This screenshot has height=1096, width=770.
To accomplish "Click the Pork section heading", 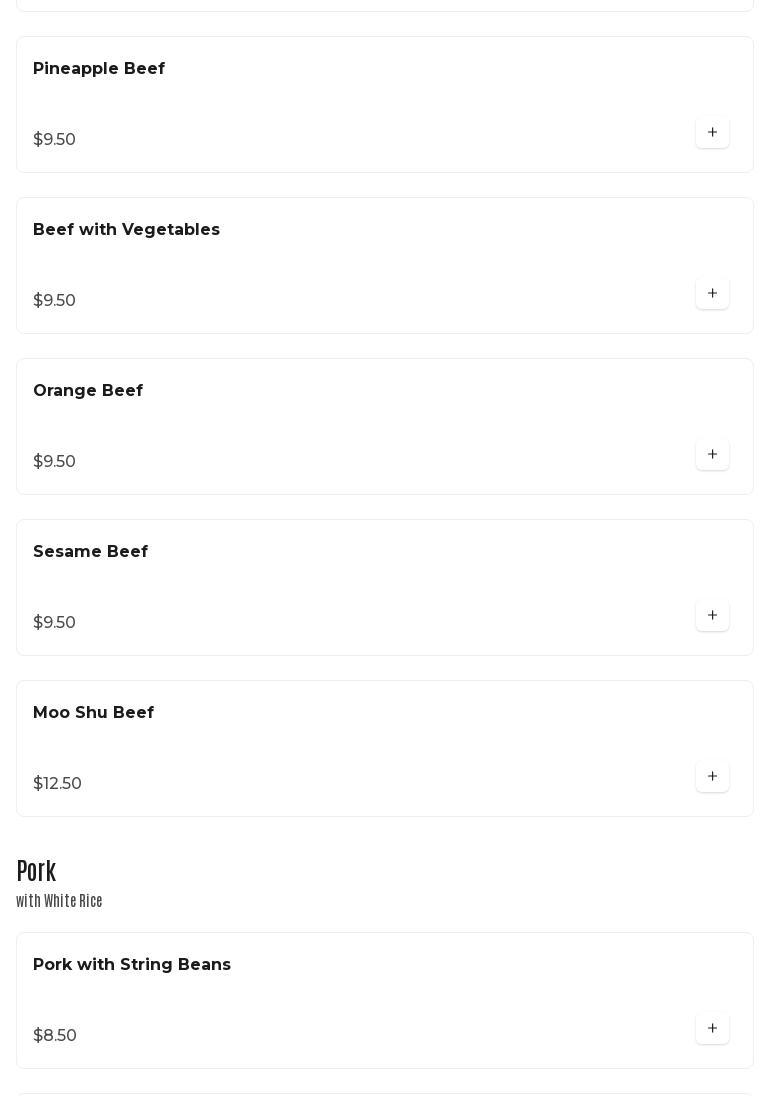I will coord(36,871).
